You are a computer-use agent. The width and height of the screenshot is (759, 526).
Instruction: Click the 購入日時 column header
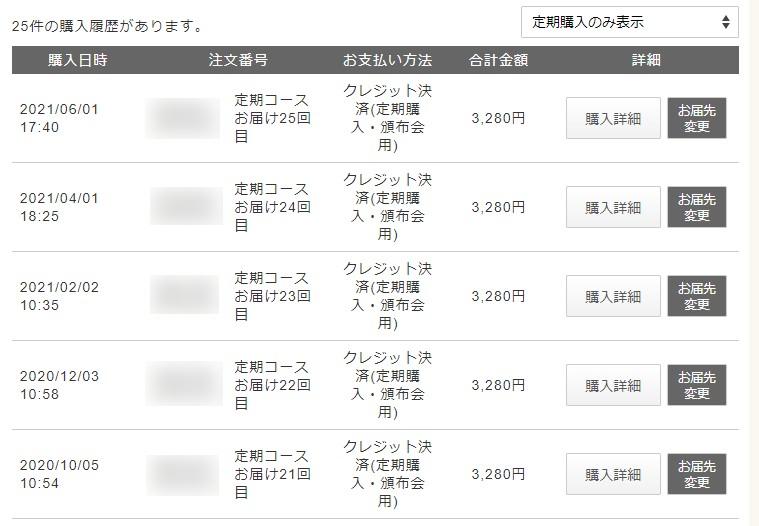(x=77, y=60)
